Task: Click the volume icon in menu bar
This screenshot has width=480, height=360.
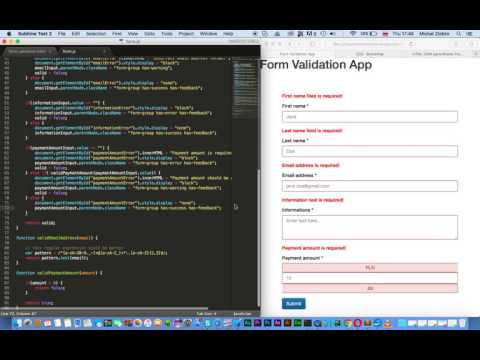Action: tap(332, 34)
